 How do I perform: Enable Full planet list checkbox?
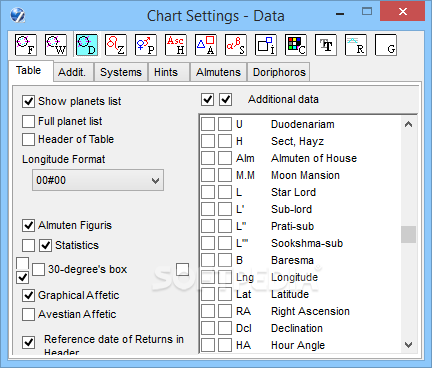(x=28, y=121)
